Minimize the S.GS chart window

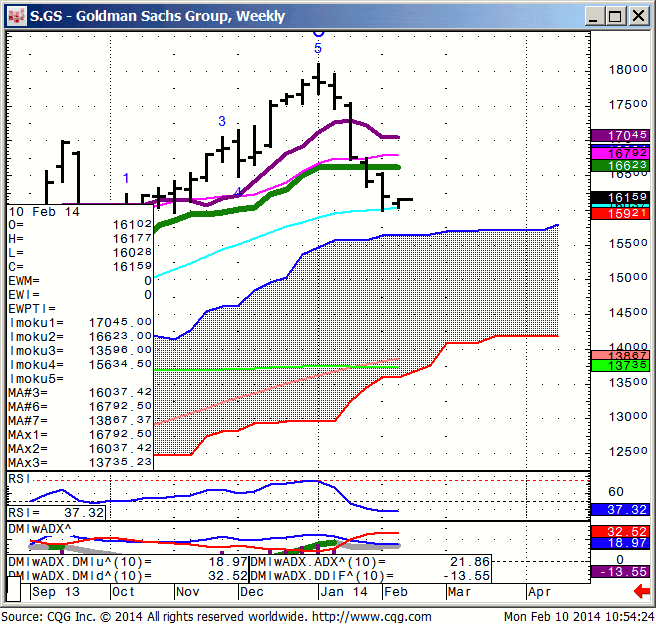[594, 16]
